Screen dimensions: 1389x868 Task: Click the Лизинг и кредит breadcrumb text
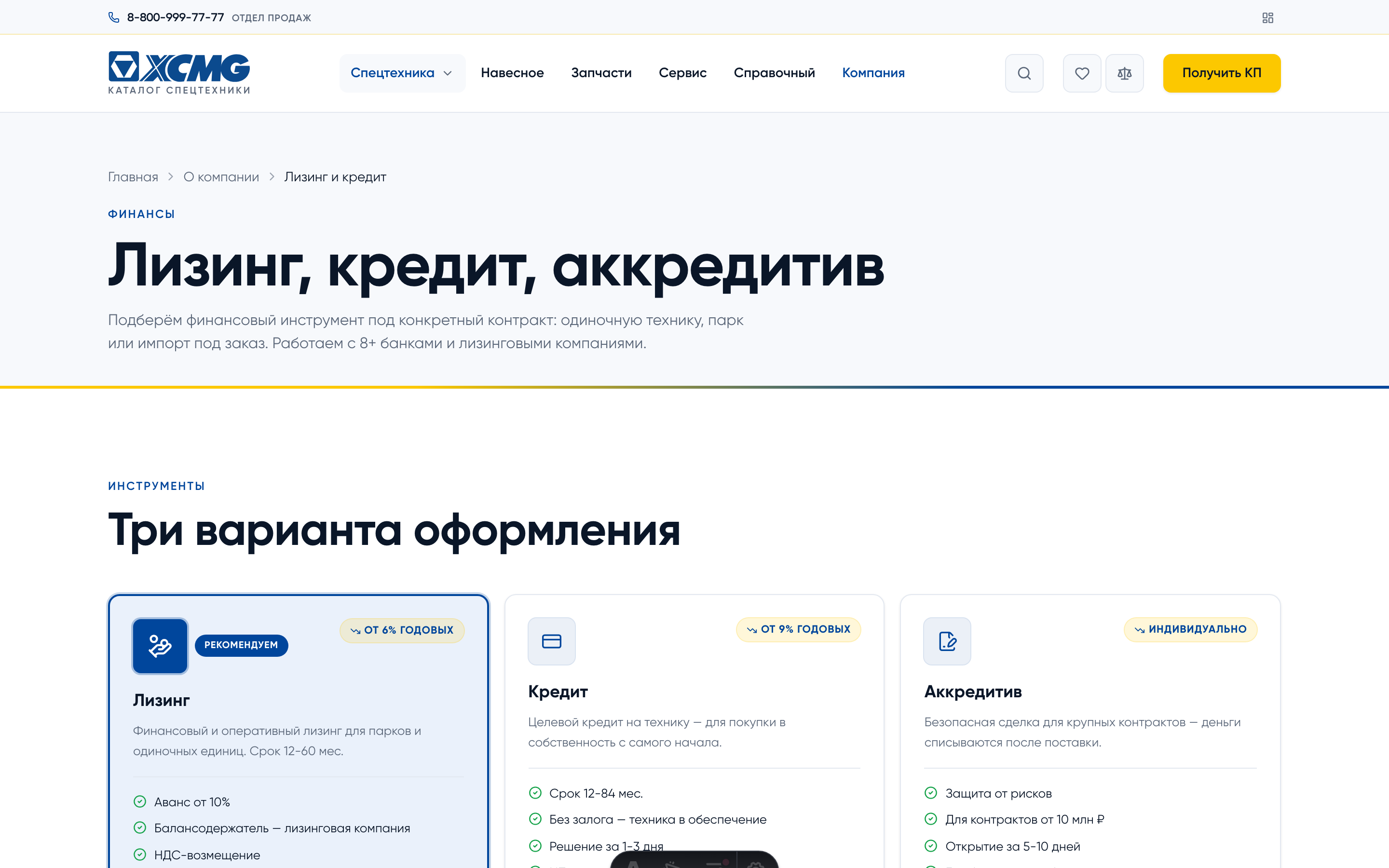pos(335,177)
